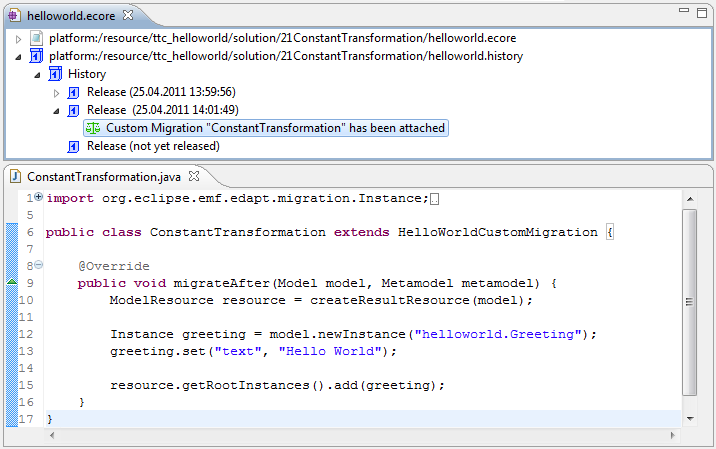
Task: Click the ConstantTransformation class name on line 6
Action: 238,232
